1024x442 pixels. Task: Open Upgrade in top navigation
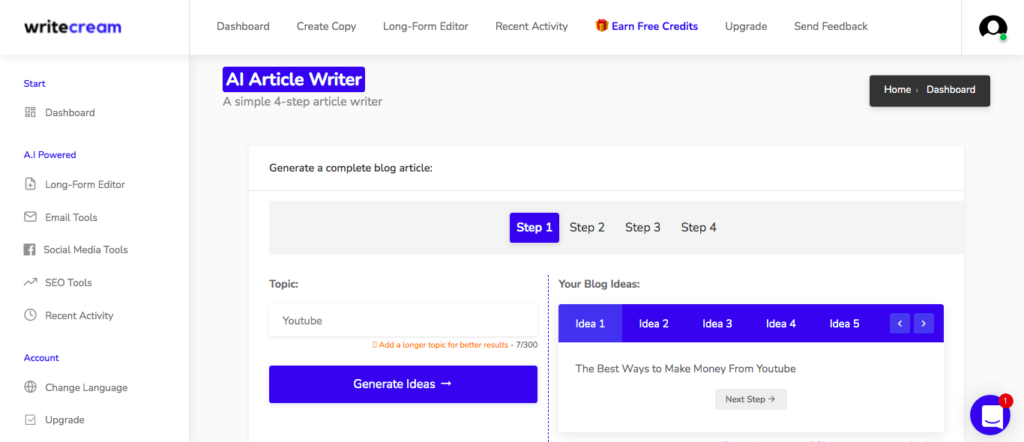746,27
